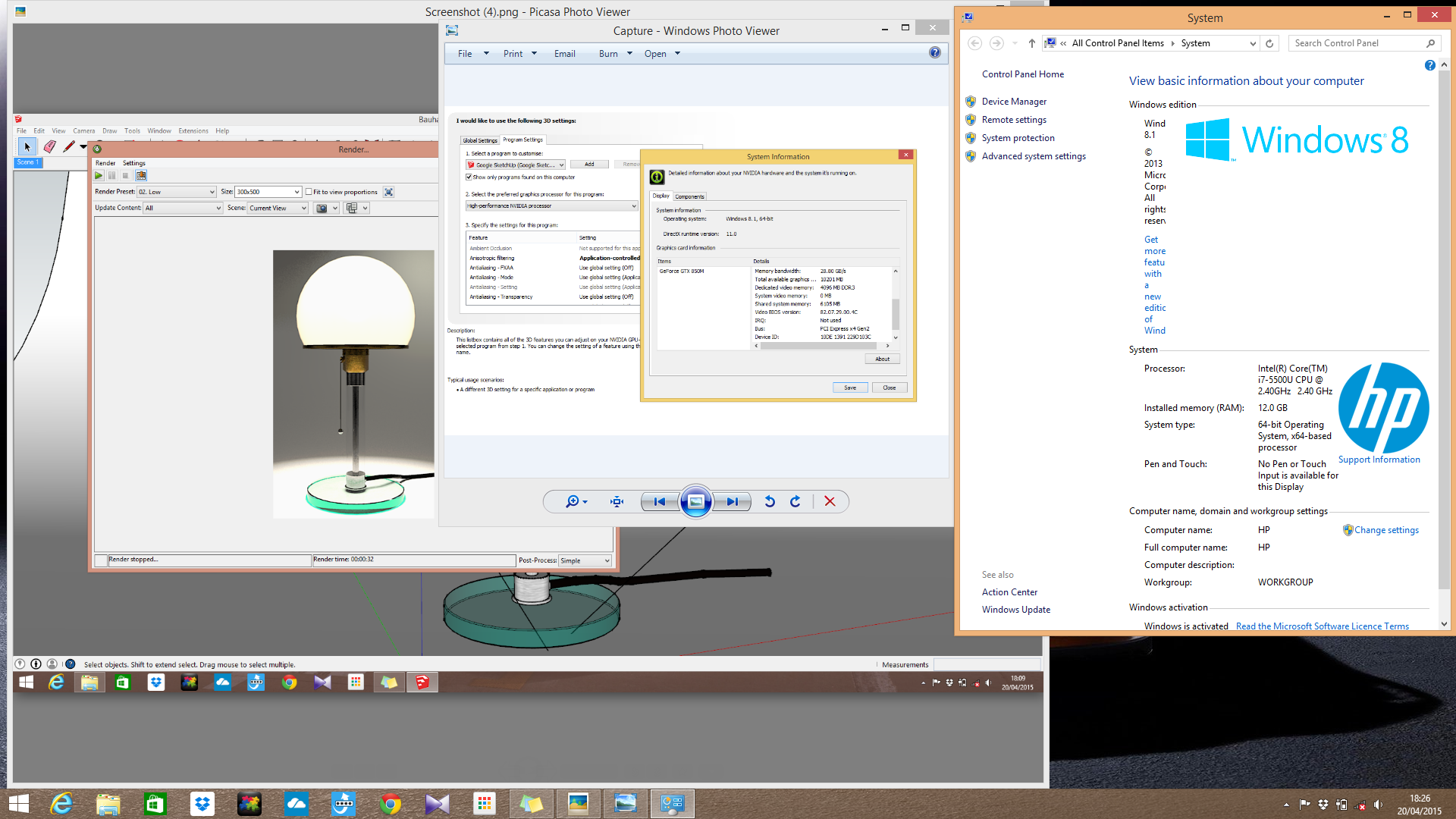Click the Actual size button in Photo Viewer
The width and height of the screenshot is (1456, 819).
click(617, 501)
